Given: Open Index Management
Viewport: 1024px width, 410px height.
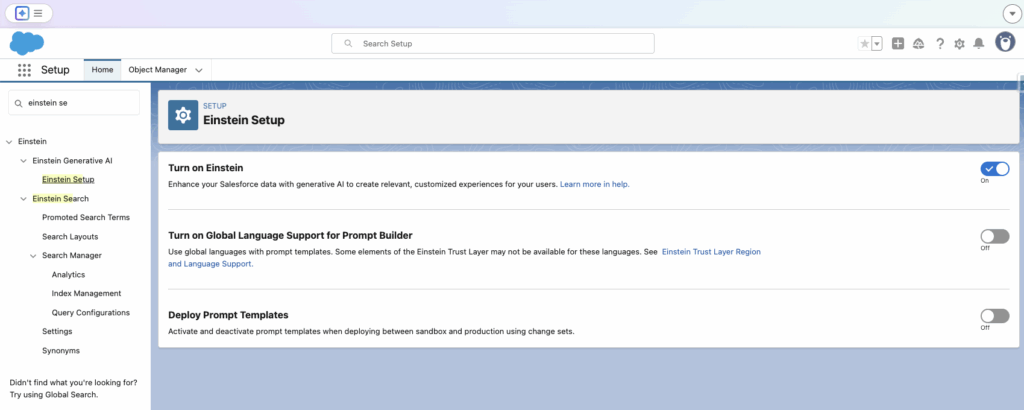Looking at the screenshot, I should tap(86, 294).
